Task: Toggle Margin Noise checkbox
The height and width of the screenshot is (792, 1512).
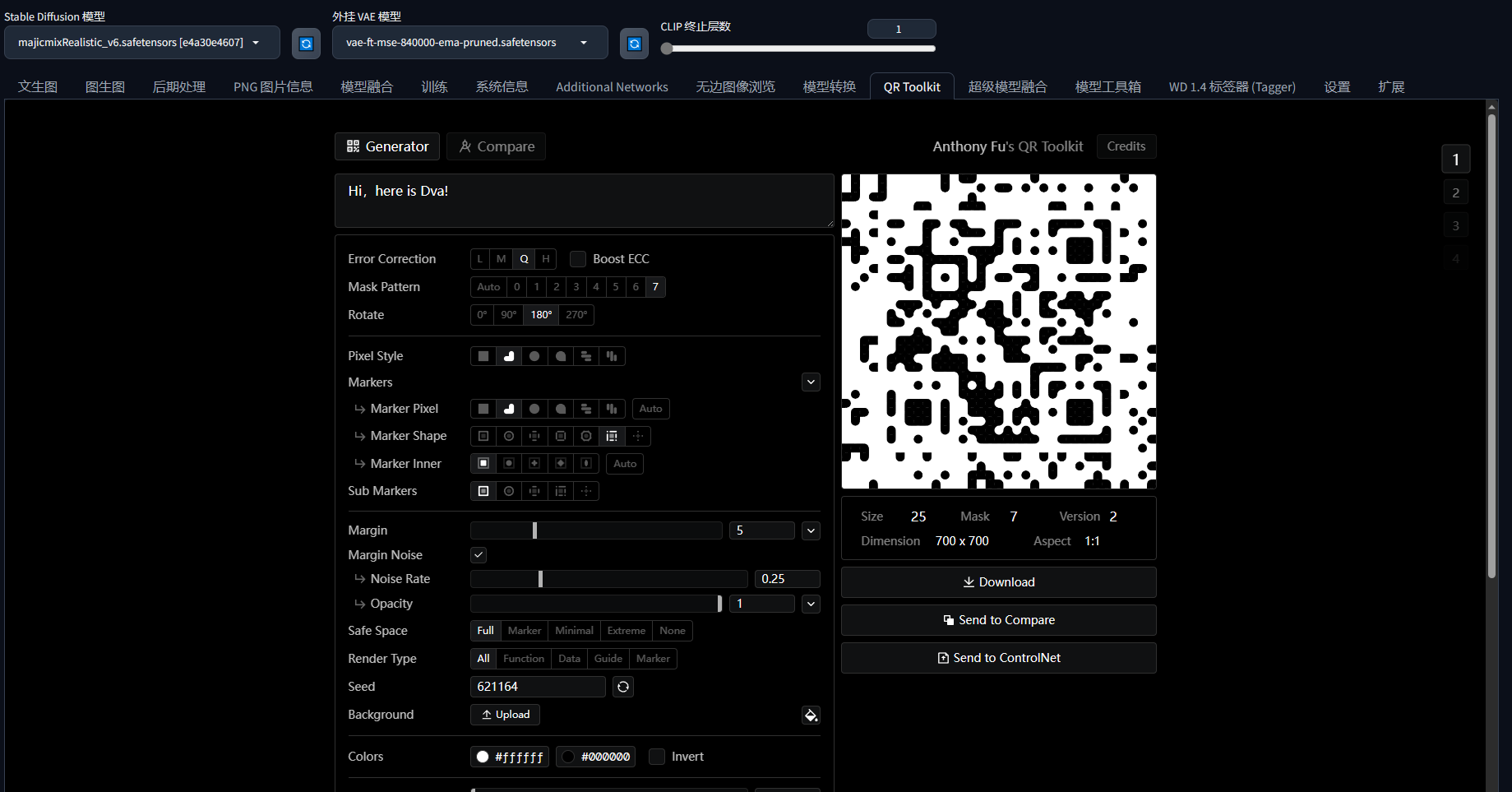Action: [x=479, y=555]
